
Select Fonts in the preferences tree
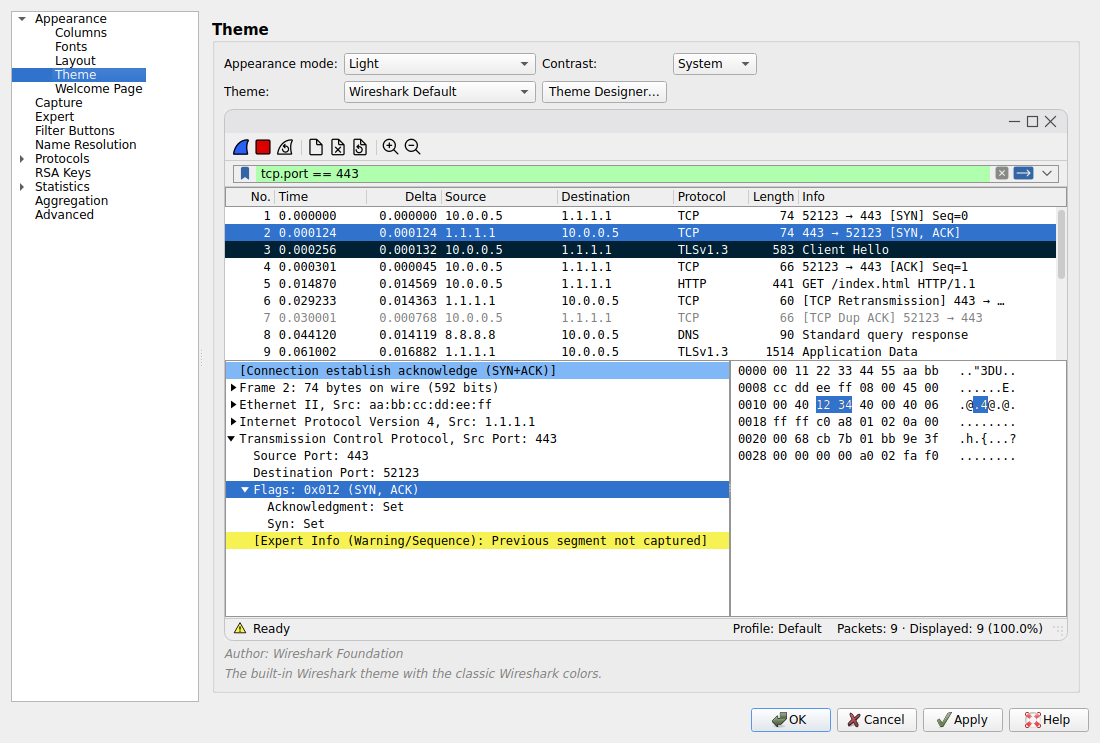[71, 47]
